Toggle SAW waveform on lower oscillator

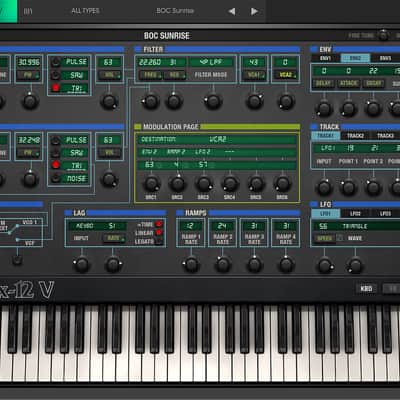point(56,153)
